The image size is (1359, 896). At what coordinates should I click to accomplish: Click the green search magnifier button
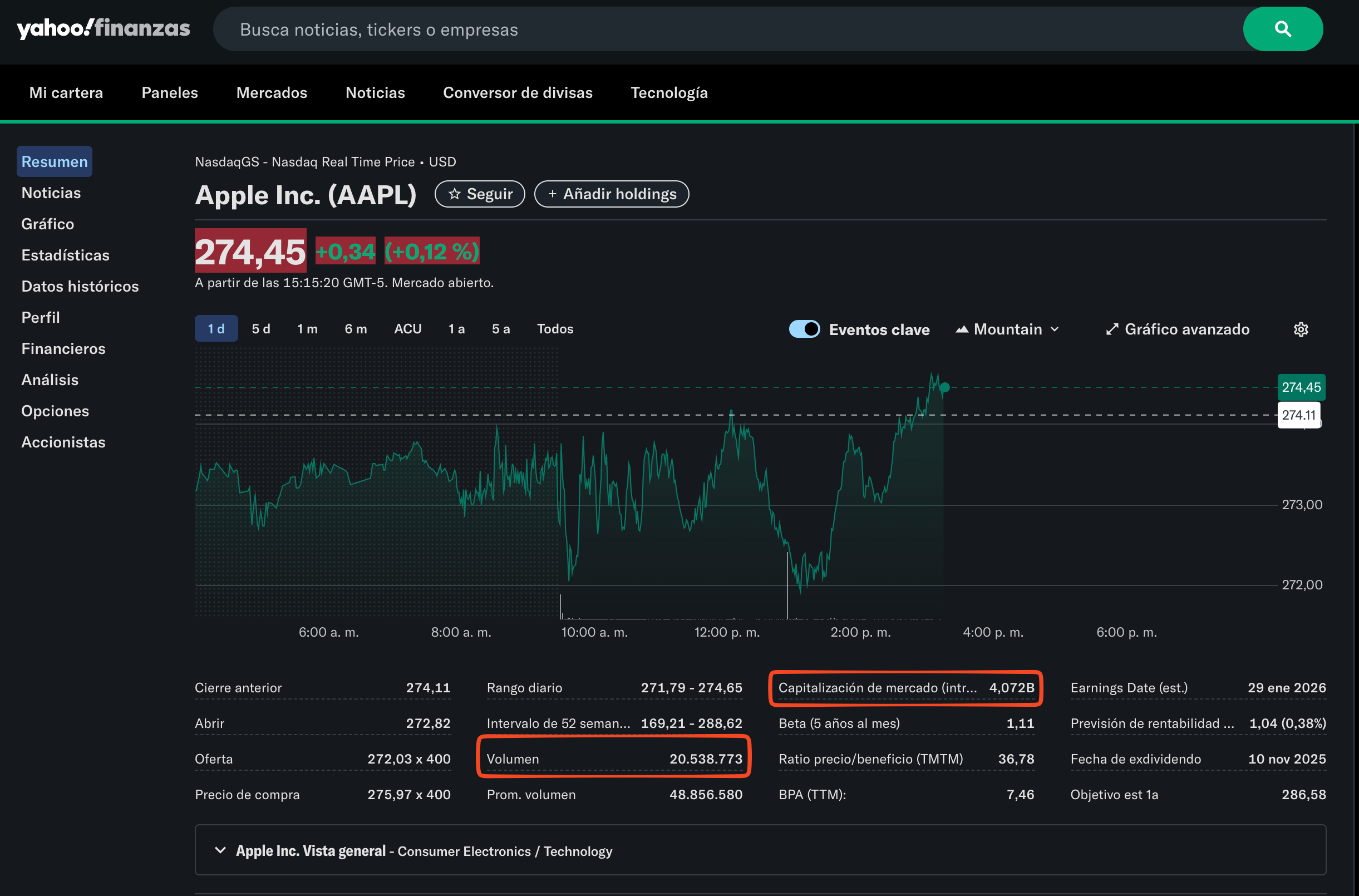pyautogui.click(x=1282, y=29)
